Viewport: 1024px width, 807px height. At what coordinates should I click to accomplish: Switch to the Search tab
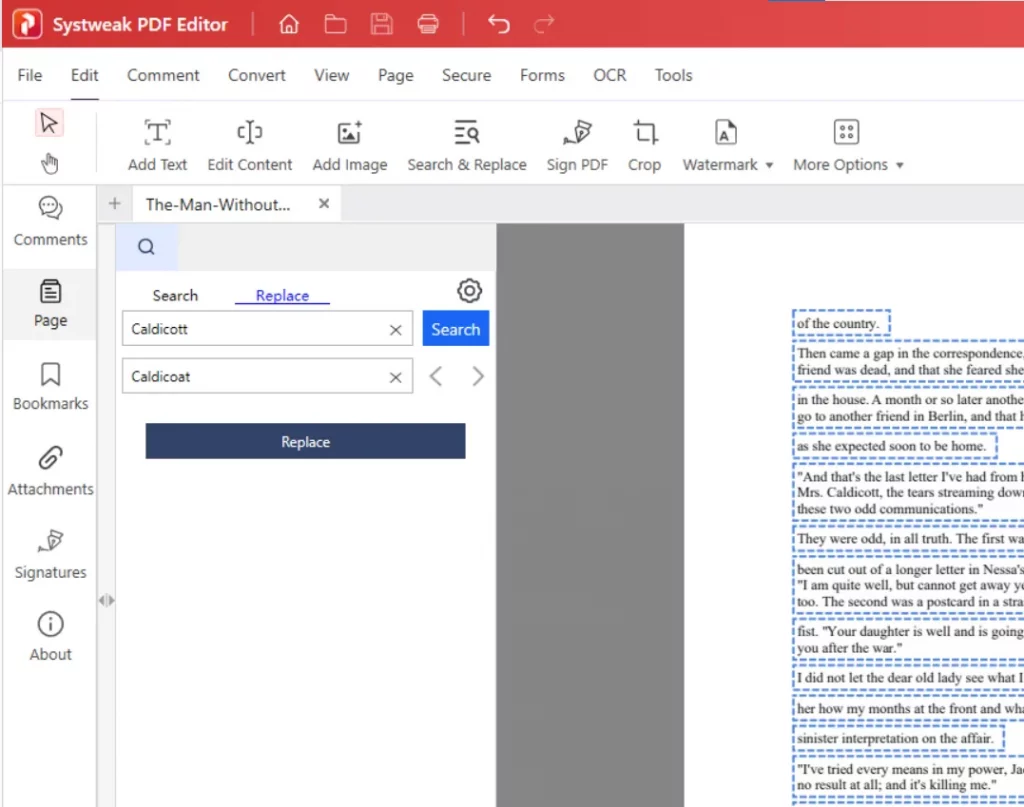[x=175, y=295]
